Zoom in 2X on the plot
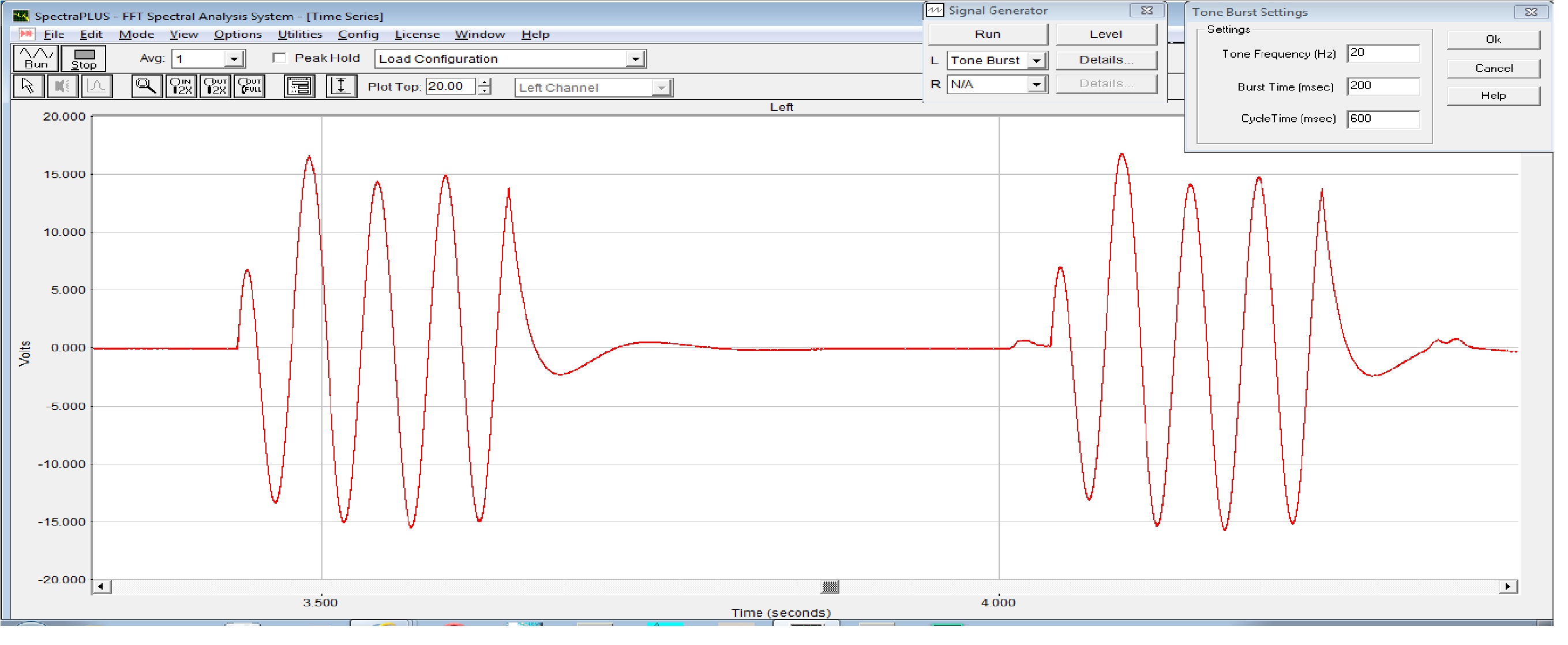1568x645 pixels. pyautogui.click(x=181, y=87)
